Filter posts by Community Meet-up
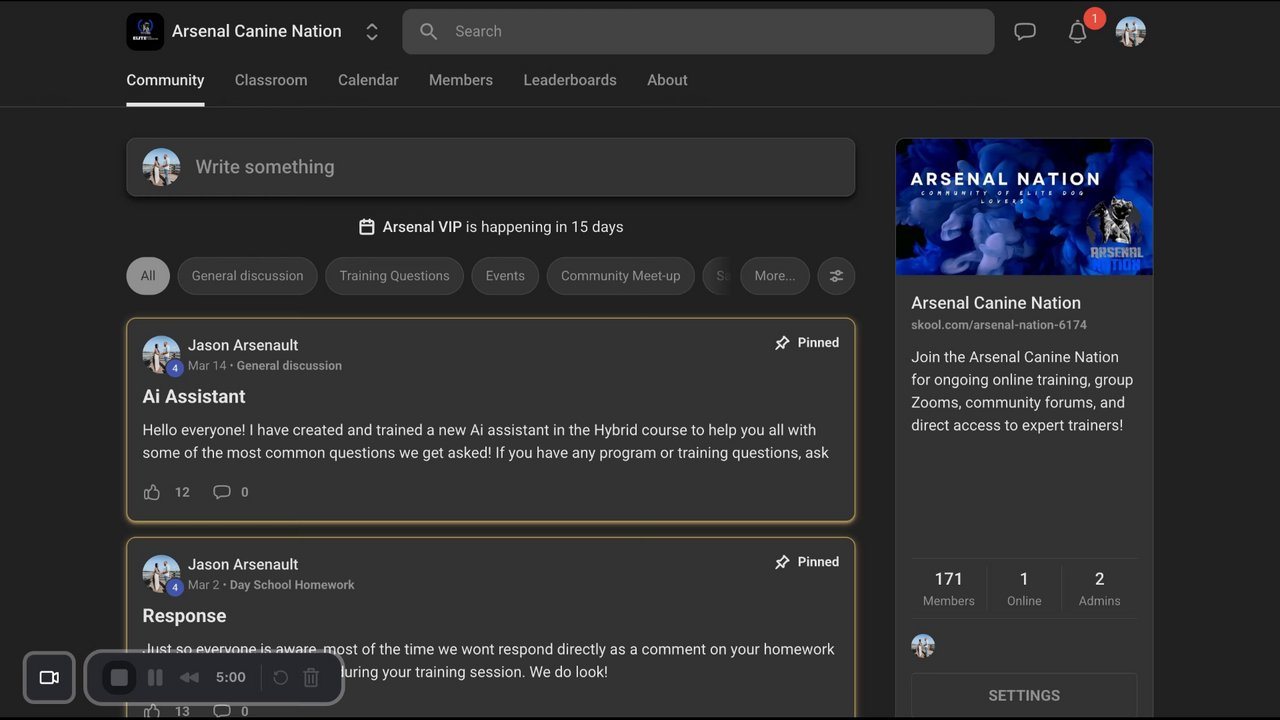 [x=620, y=276]
